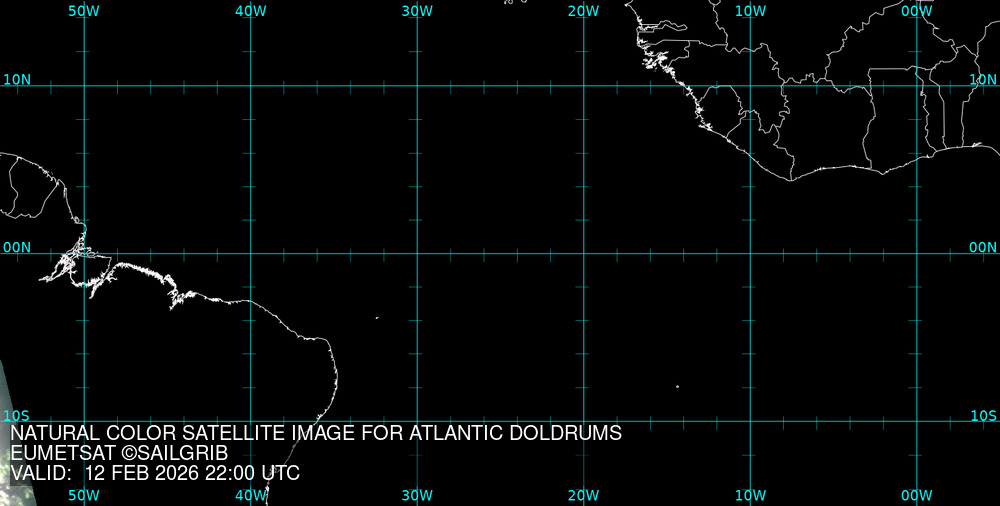Click the EUMETSAT ©SAILGRIB credit text
The width and height of the screenshot is (1000, 506).
click(119, 453)
